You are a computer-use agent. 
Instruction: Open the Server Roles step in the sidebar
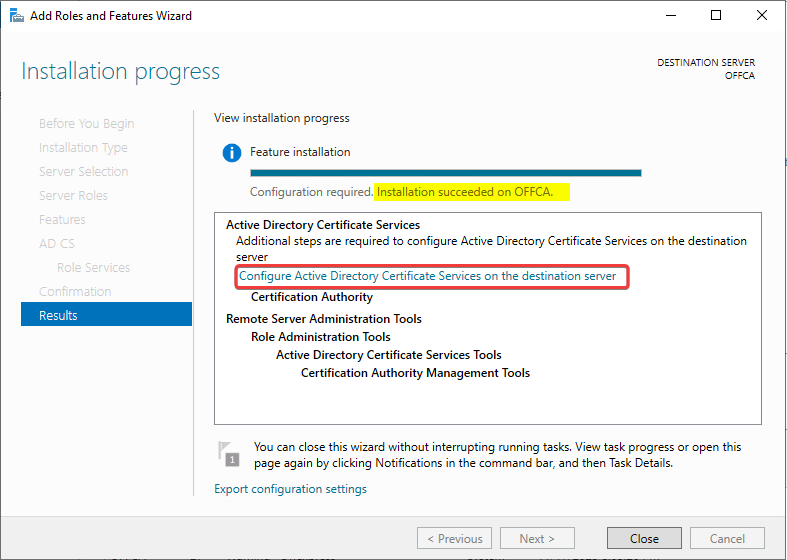coord(73,195)
